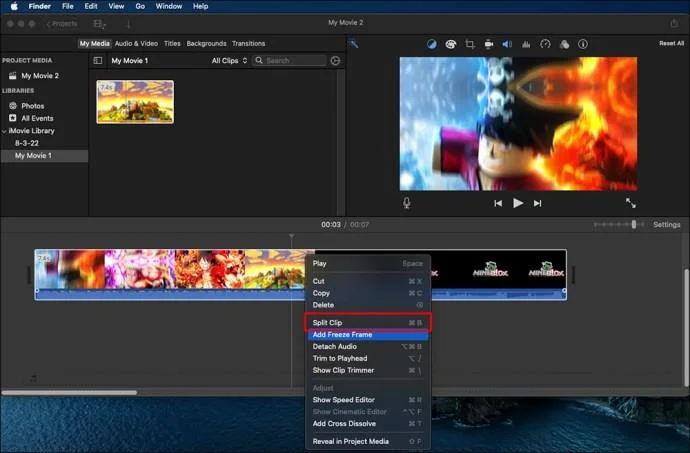Choose Copy from the context menu
The height and width of the screenshot is (453, 690).
(x=368, y=293)
